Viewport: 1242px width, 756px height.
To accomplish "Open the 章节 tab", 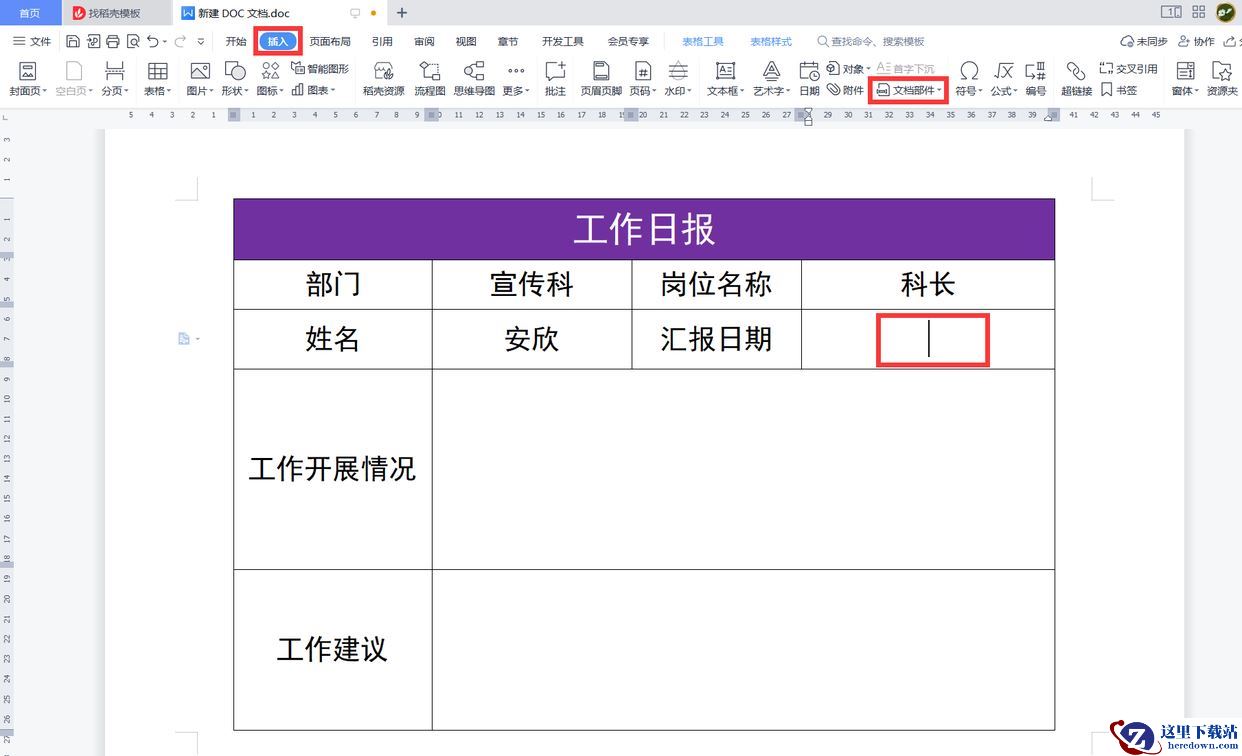I will click(x=508, y=41).
